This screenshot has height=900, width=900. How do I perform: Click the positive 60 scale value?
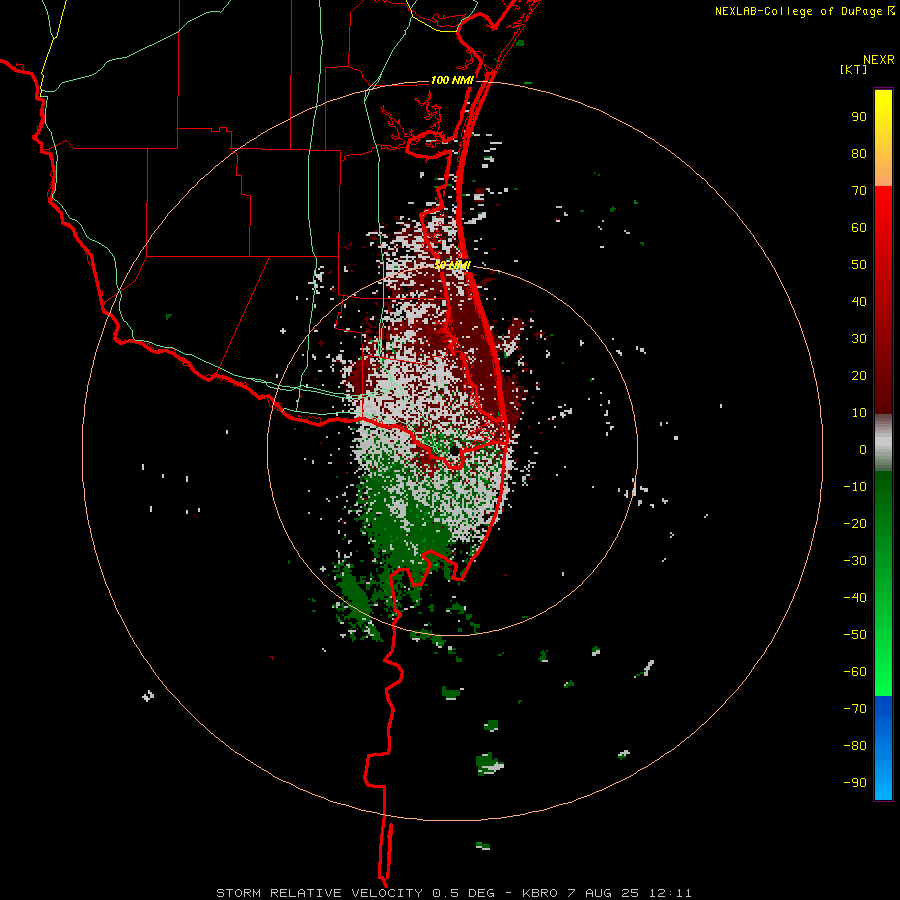[859, 227]
